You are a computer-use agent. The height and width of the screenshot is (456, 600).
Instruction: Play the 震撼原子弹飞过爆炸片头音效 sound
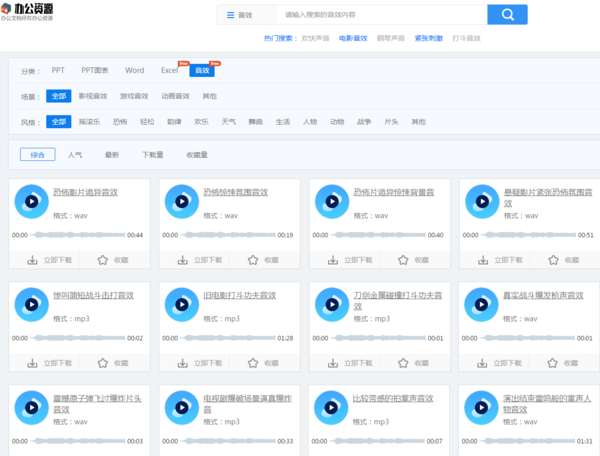coord(31,408)
